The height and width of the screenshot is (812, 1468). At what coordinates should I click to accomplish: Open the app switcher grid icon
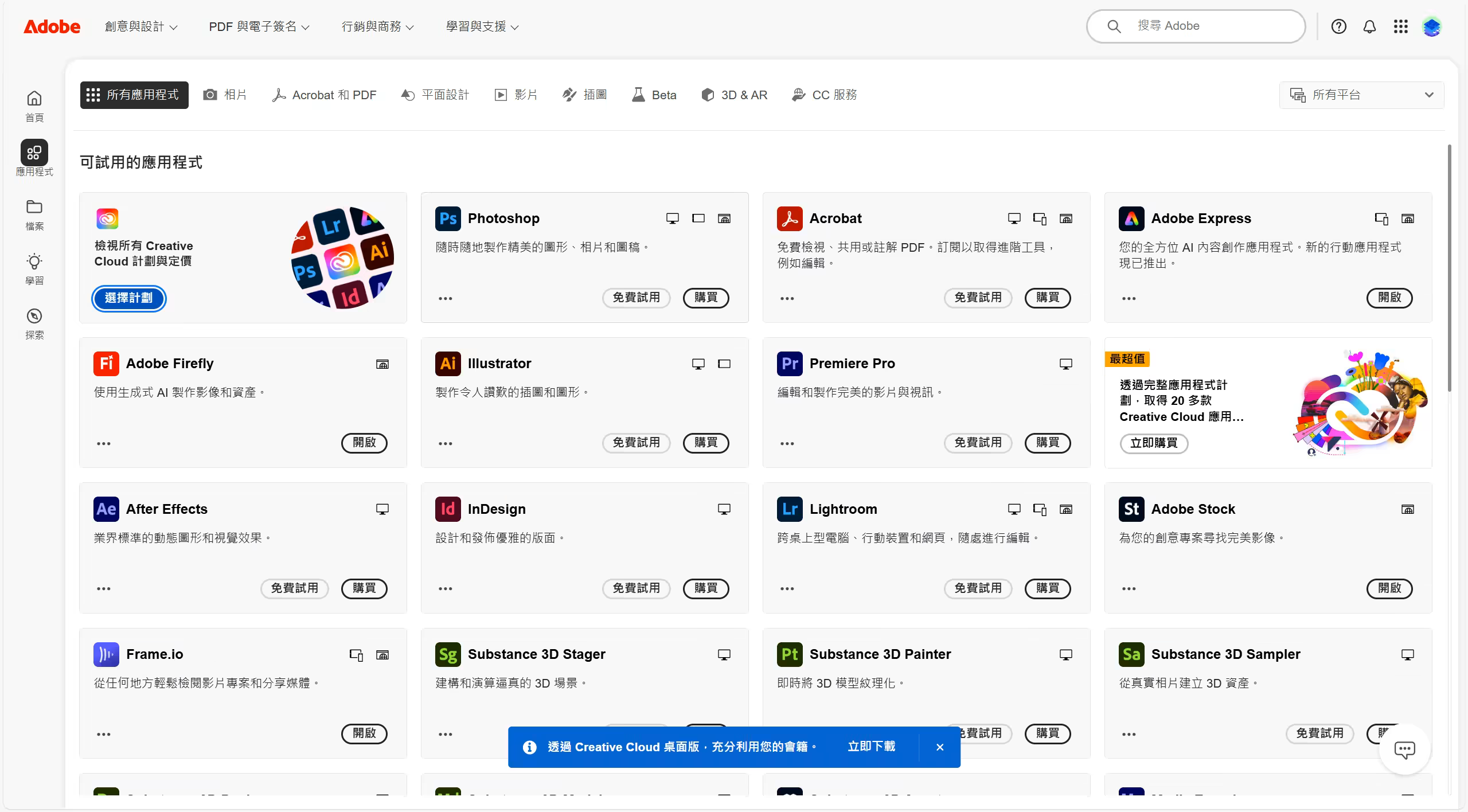tap(1400, 26)
